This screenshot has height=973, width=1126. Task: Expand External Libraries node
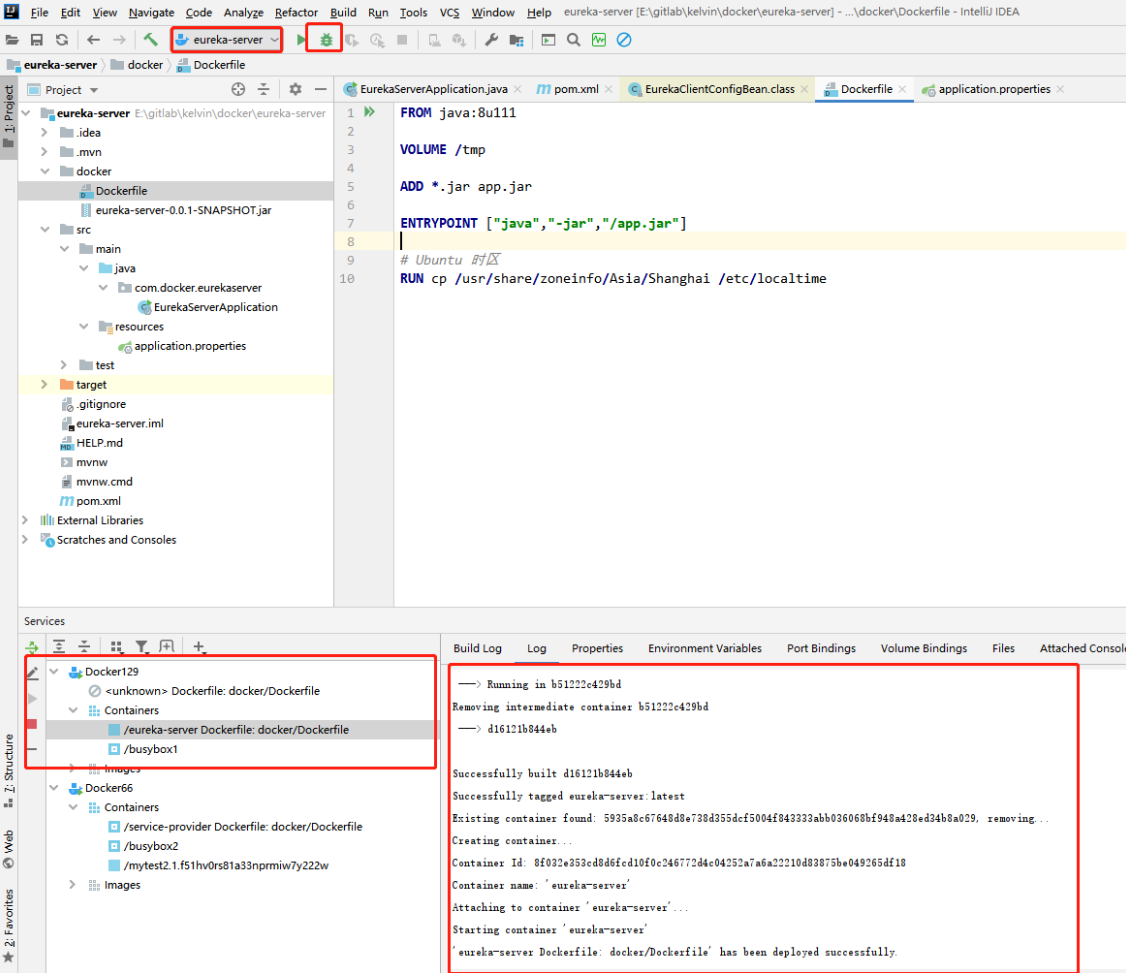pyautogui.click(x=25, y=520)
